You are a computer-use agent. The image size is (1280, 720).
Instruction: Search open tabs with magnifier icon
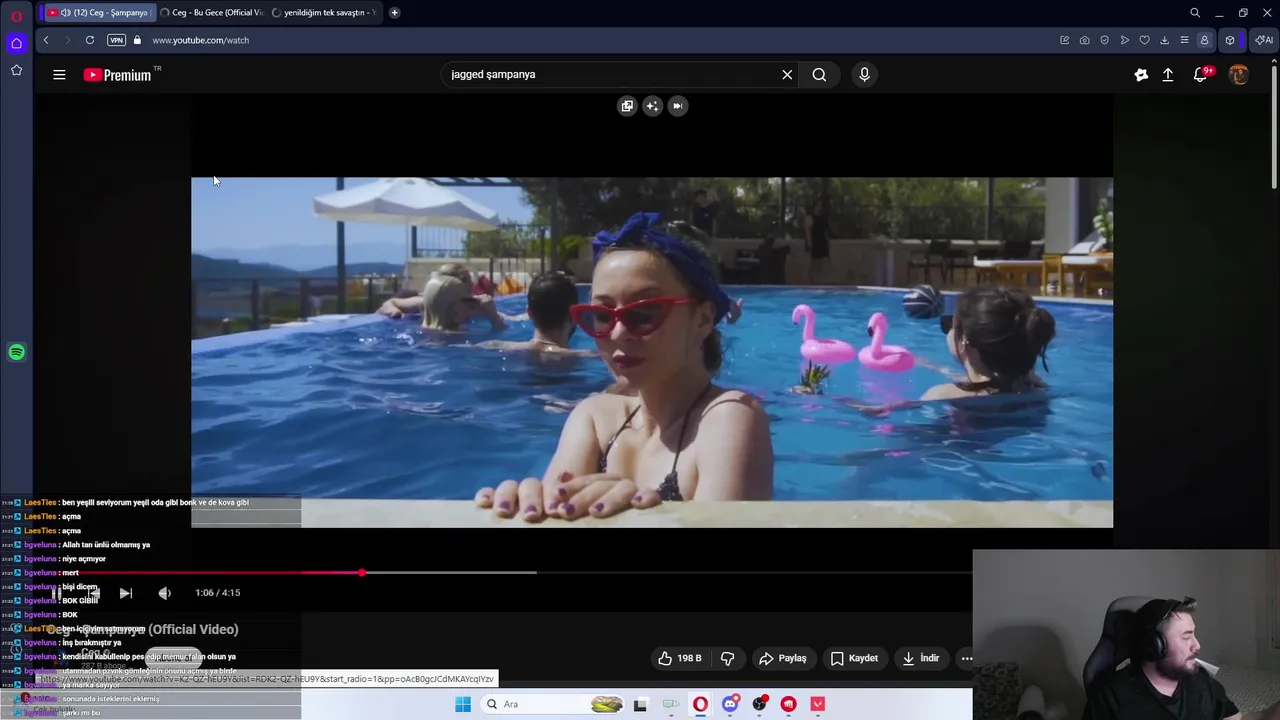pos(1194,13)
